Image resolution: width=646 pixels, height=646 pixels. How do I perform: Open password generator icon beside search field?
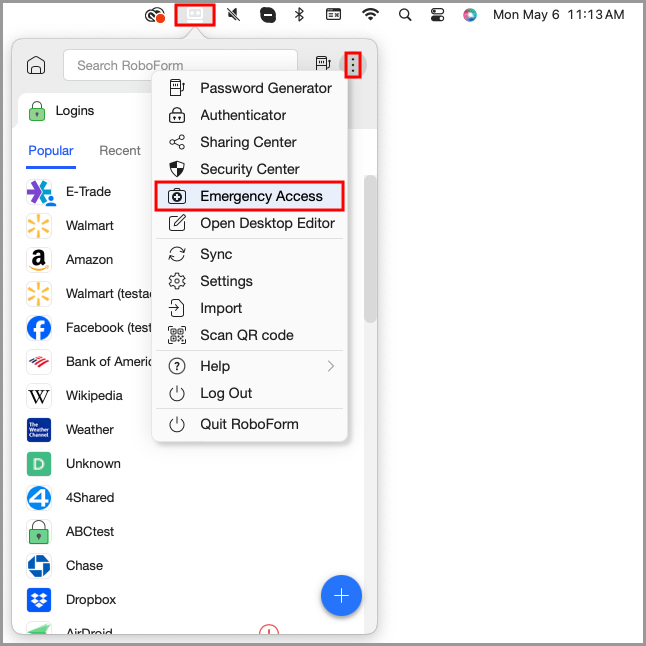(323, 63)
